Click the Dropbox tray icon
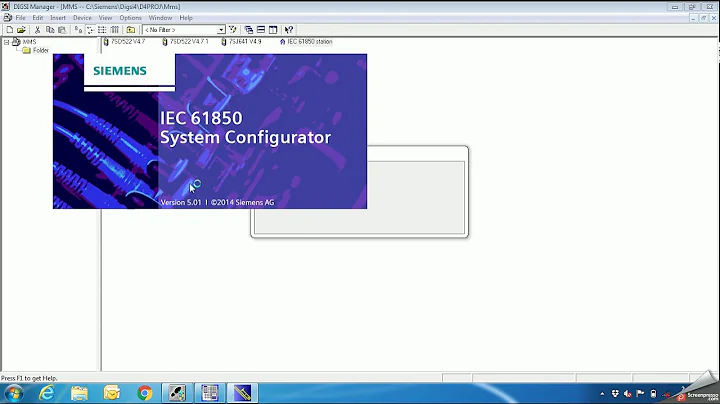The height and width of the screenshot is (404, 720). coord(615,394)
